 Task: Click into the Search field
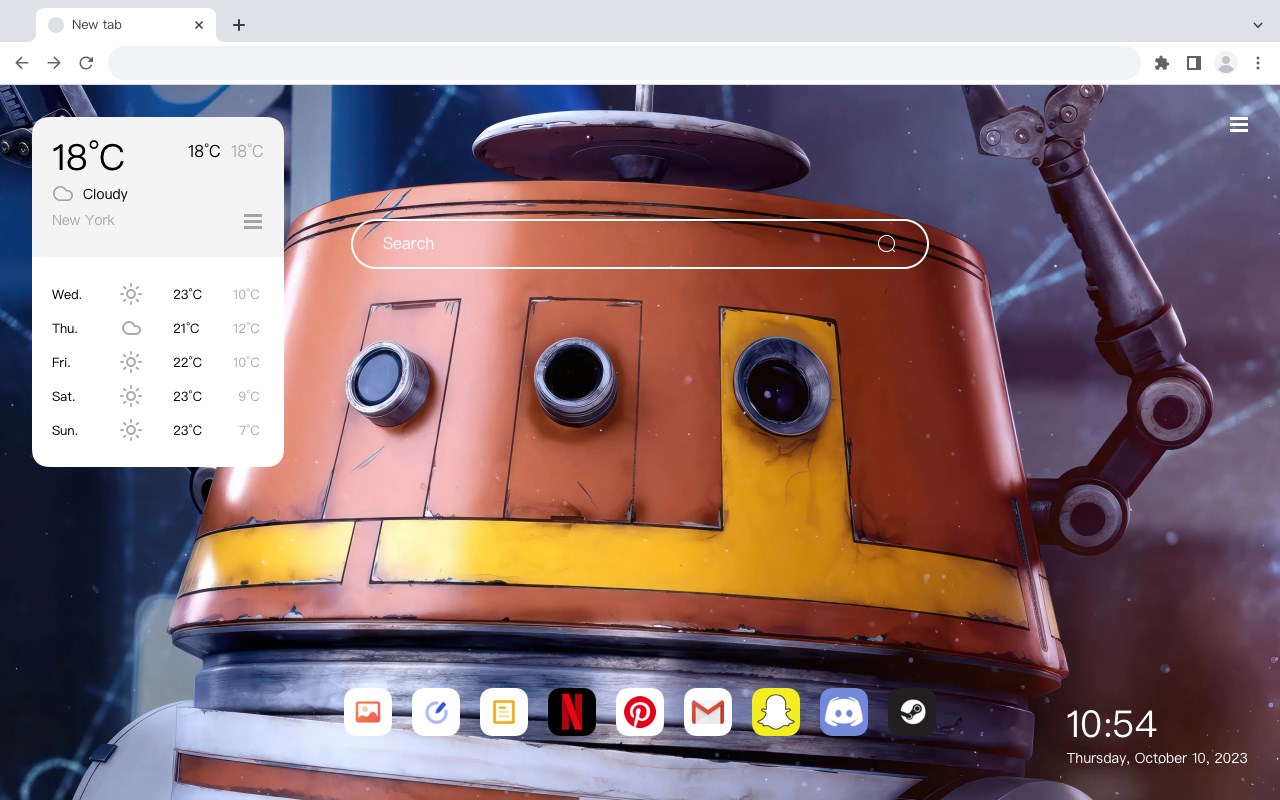click(x=640, y=244)
